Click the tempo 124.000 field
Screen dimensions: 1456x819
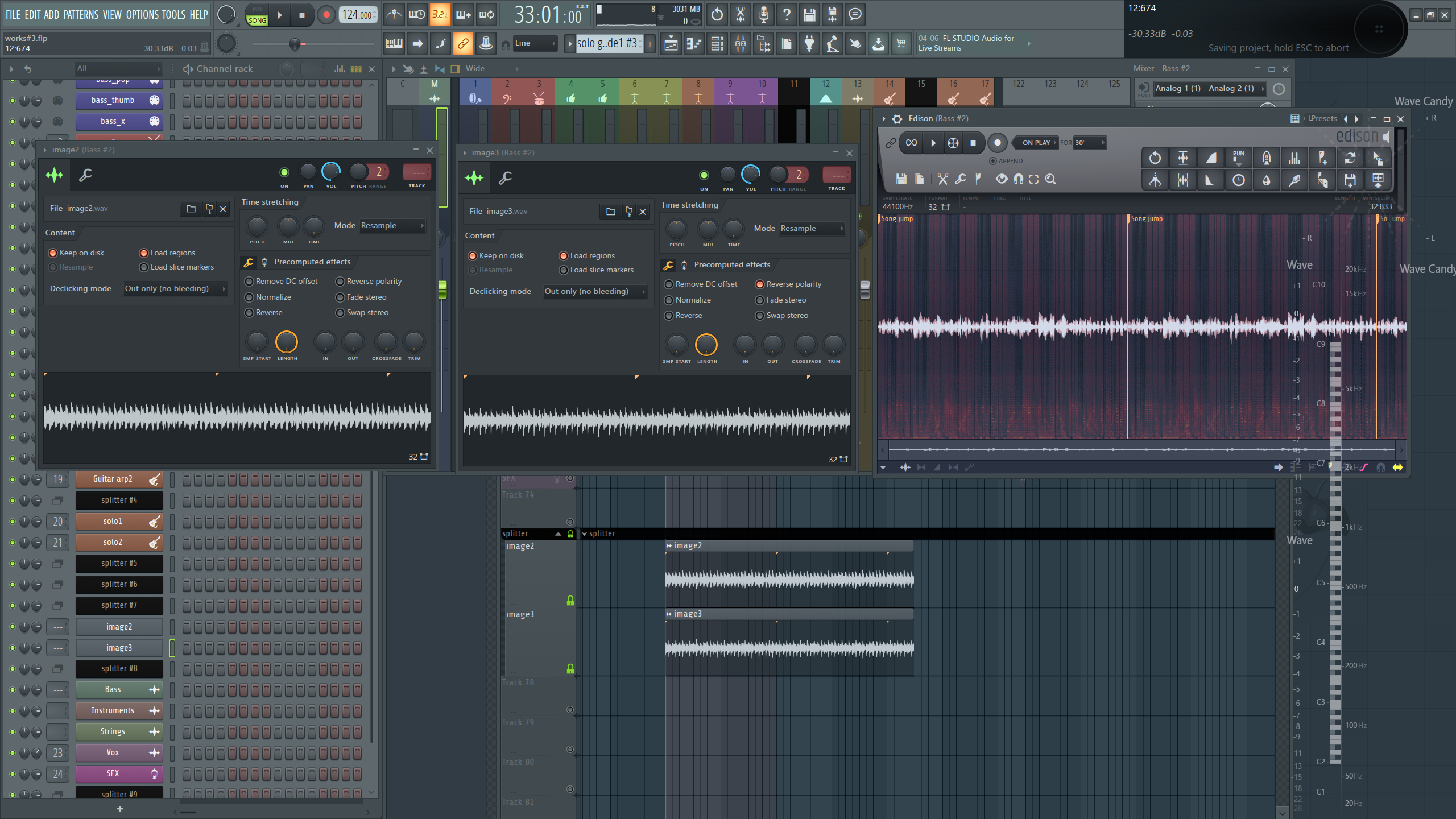point(358,15)
